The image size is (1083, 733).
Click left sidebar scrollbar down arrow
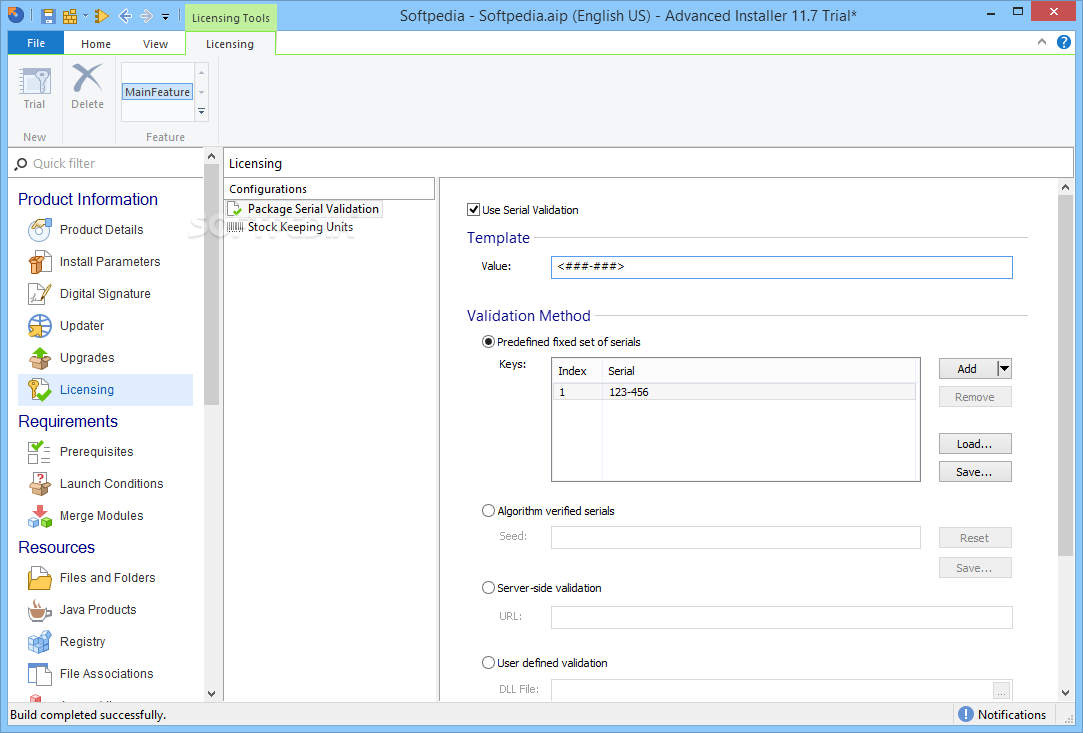click(211, 694)
